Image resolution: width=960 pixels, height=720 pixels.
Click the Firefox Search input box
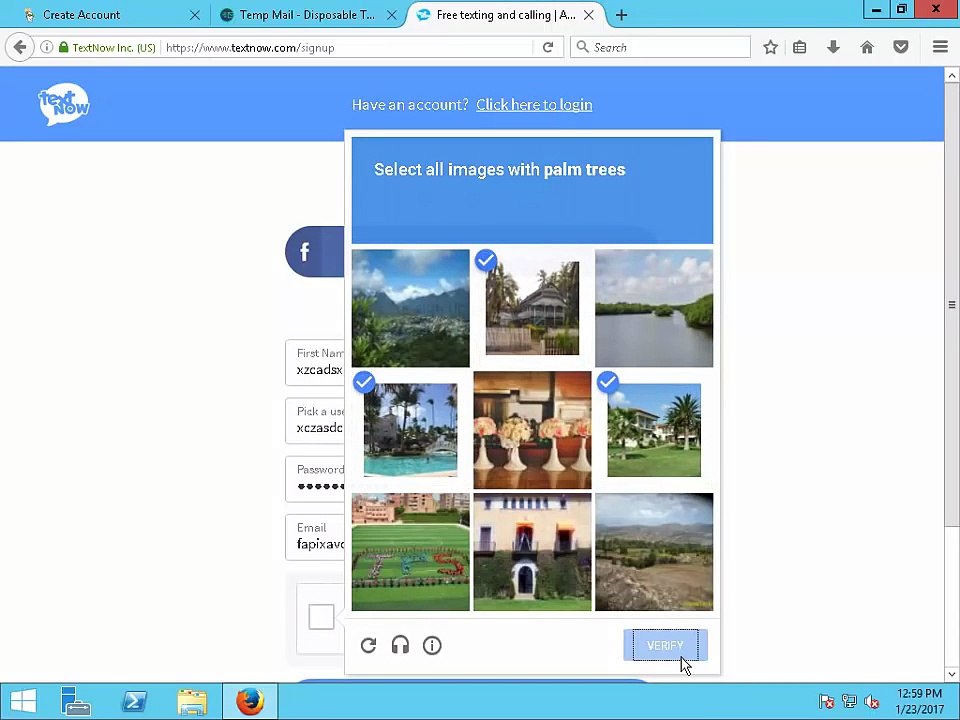pyautogui.click(x=660, y=47)
